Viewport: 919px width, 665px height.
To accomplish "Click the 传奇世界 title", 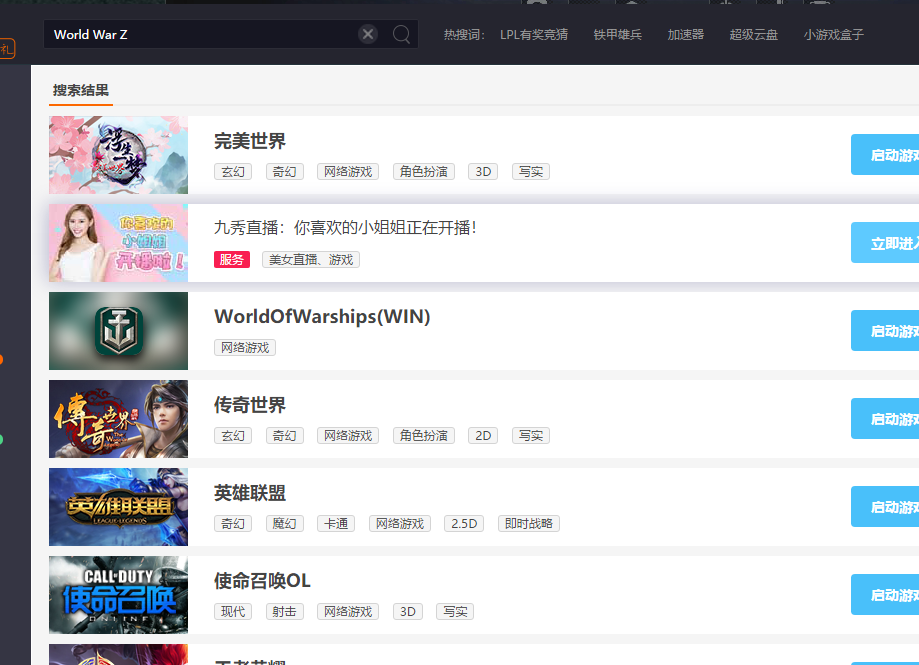I will click(250, 405).
